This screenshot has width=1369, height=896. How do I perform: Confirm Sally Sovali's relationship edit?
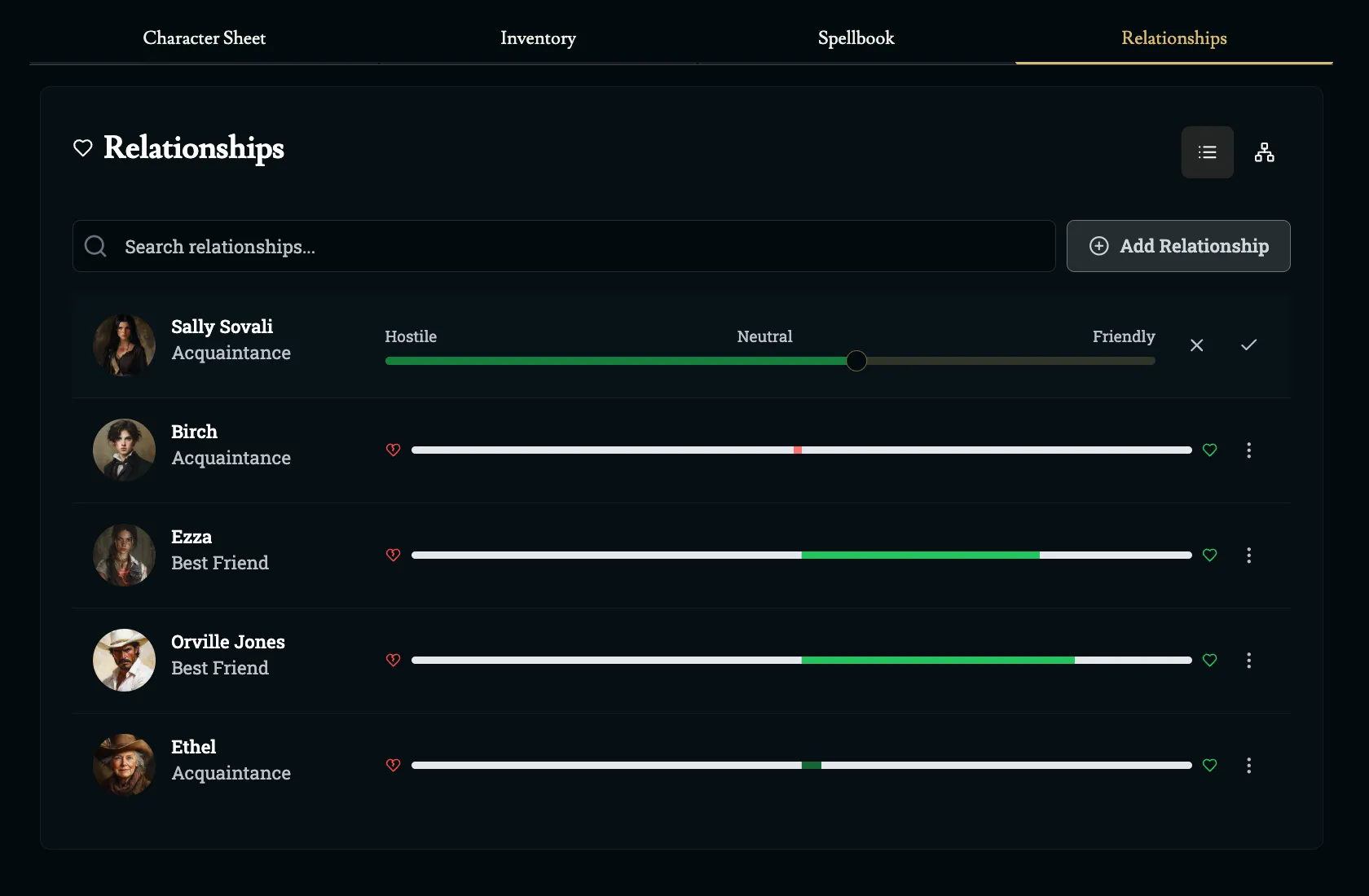point(1248,345)
